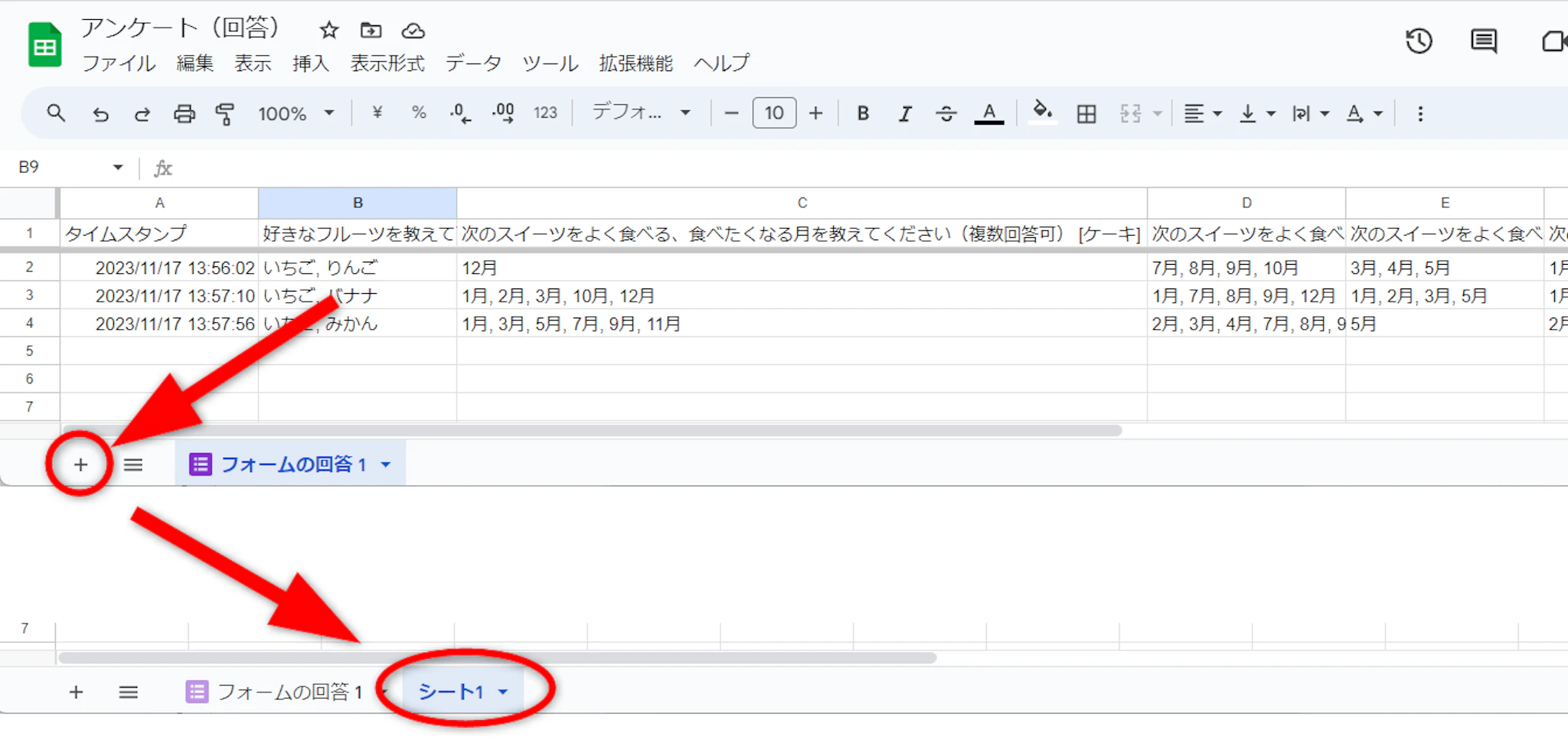Click the add sheet plus button
Screen dimensions: 1568x743
point(80,464)
